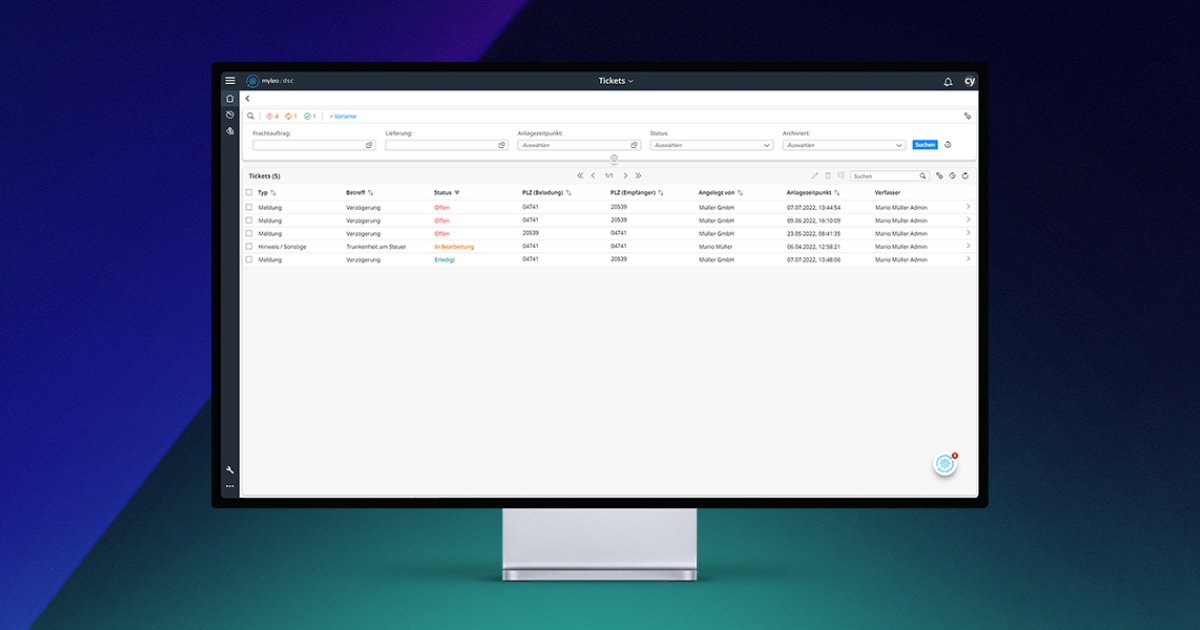Open the floating action button bottom right

pos(944,463)
